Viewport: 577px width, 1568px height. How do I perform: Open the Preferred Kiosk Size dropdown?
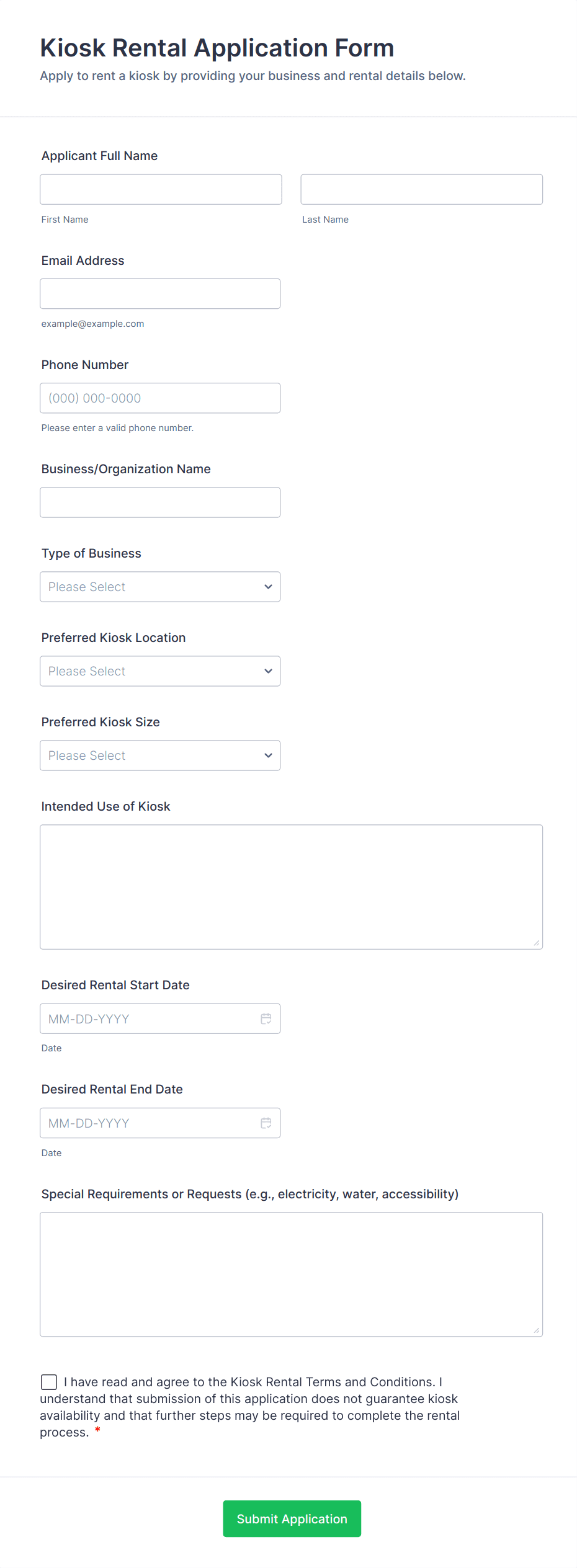coord(160,755)
